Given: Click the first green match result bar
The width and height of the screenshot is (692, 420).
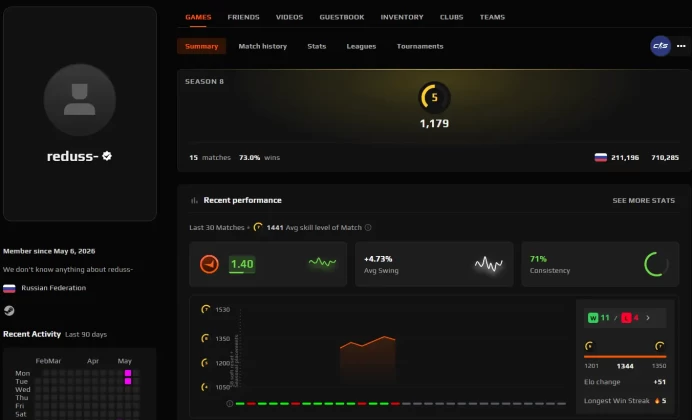Looking at the screenshot, I should coord(240,404).
